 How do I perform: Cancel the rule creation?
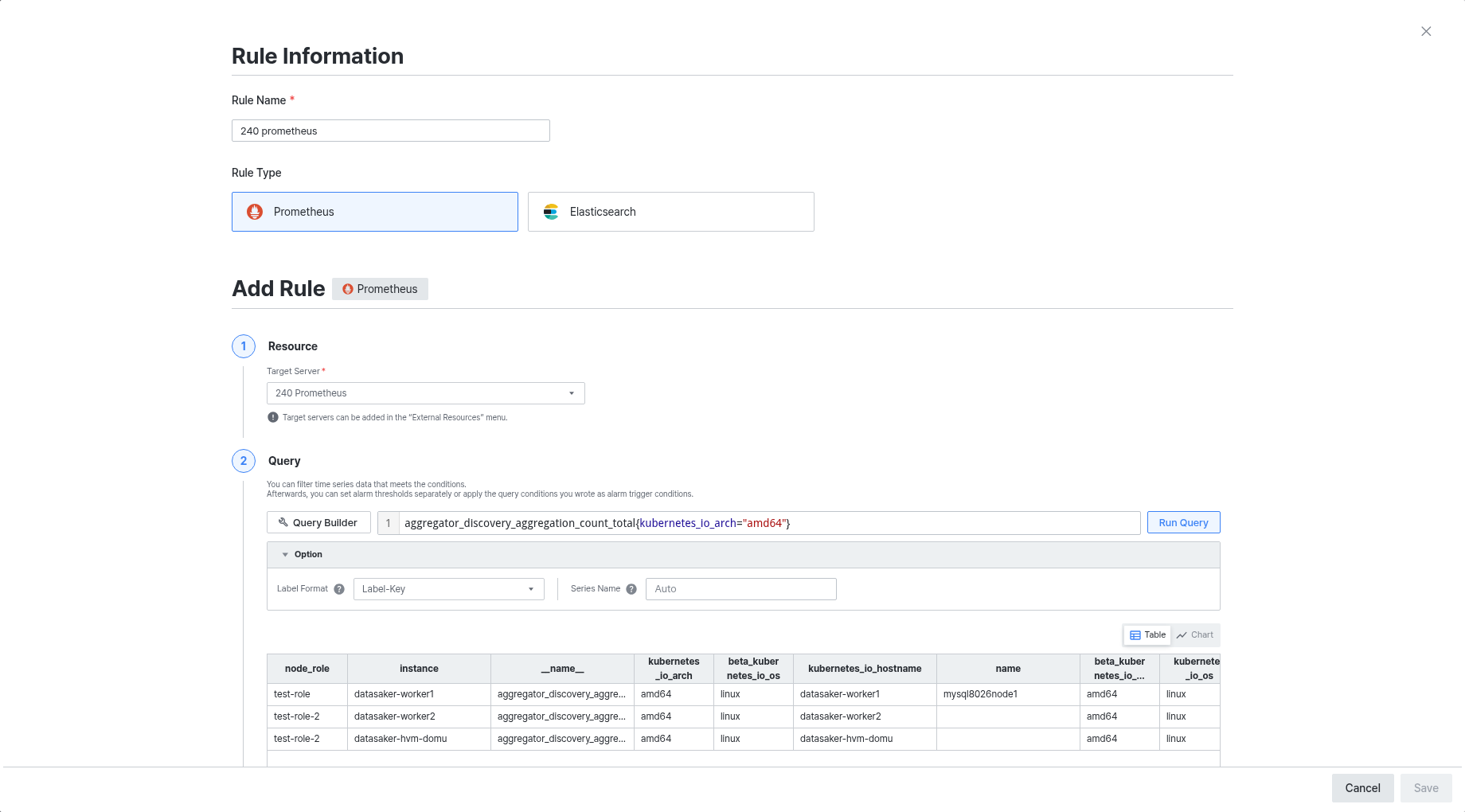coord(1363,788)
